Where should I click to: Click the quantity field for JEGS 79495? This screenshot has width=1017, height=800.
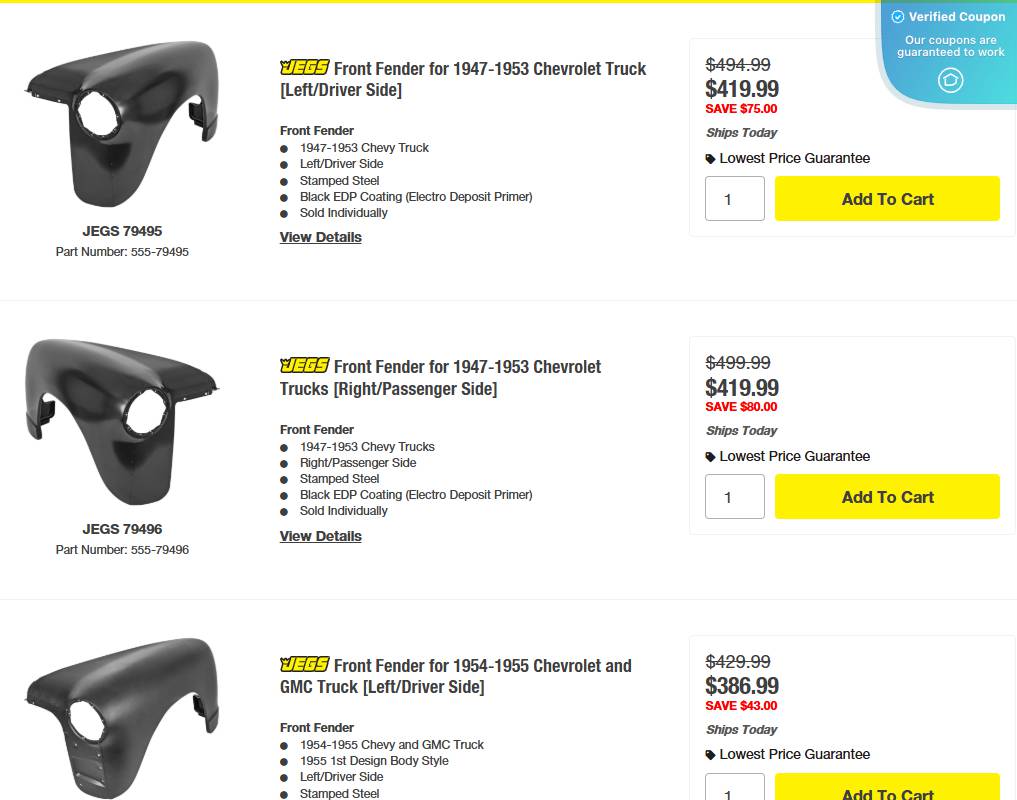tap(734, 198)
